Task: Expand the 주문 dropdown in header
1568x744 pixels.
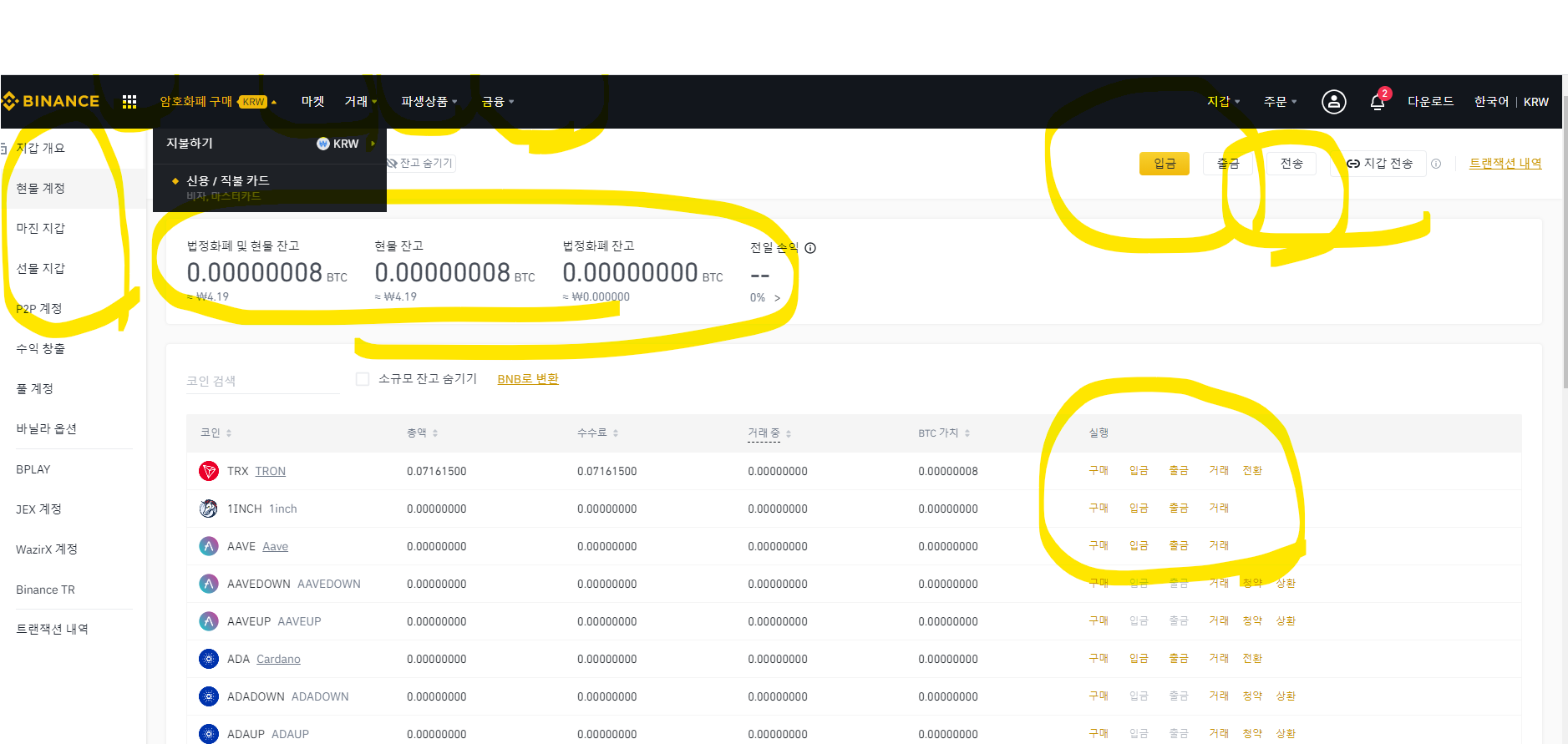Action: tap(1281, 102)
